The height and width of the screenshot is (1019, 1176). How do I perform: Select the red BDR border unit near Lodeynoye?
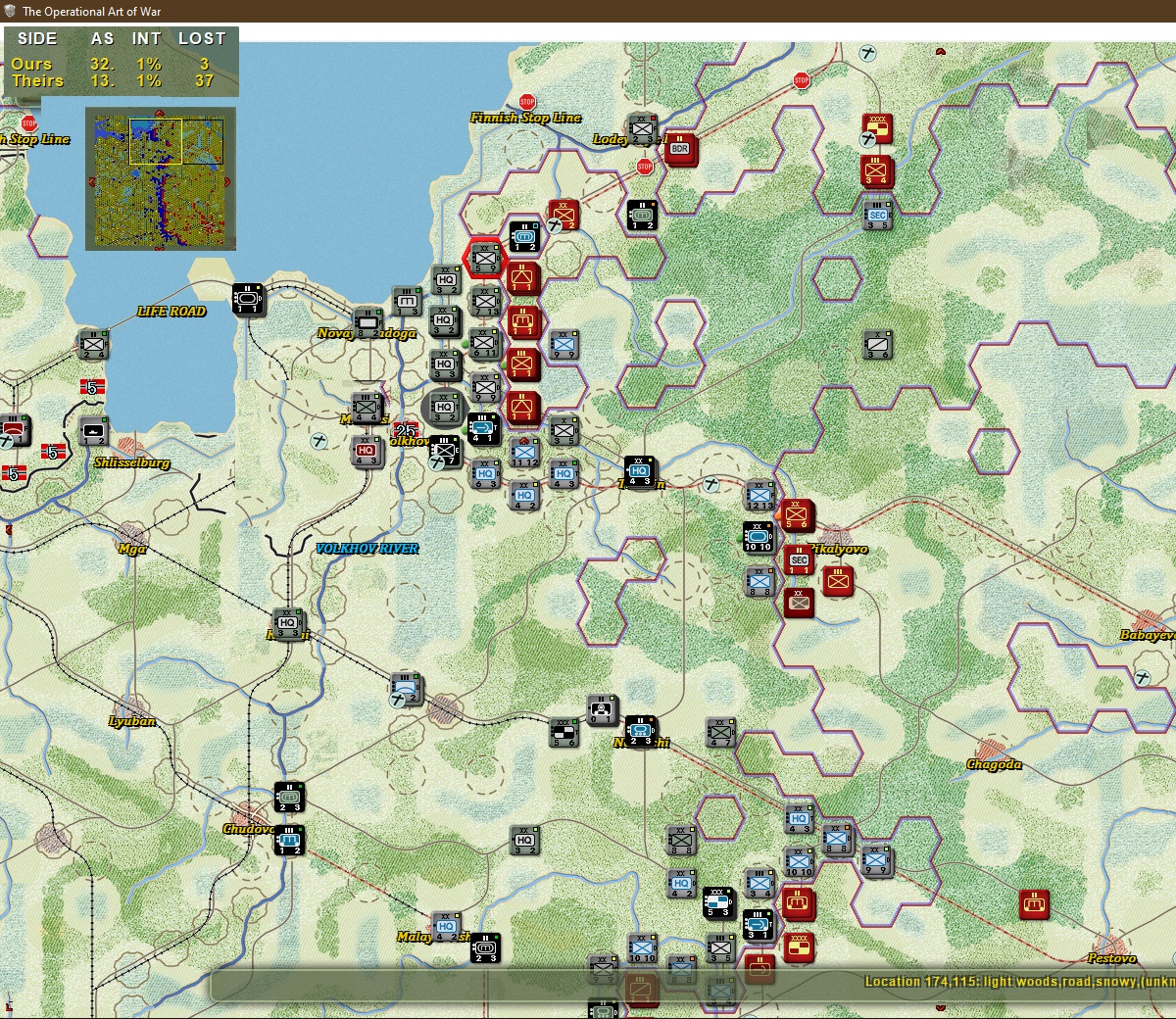[x=680, y=150]
